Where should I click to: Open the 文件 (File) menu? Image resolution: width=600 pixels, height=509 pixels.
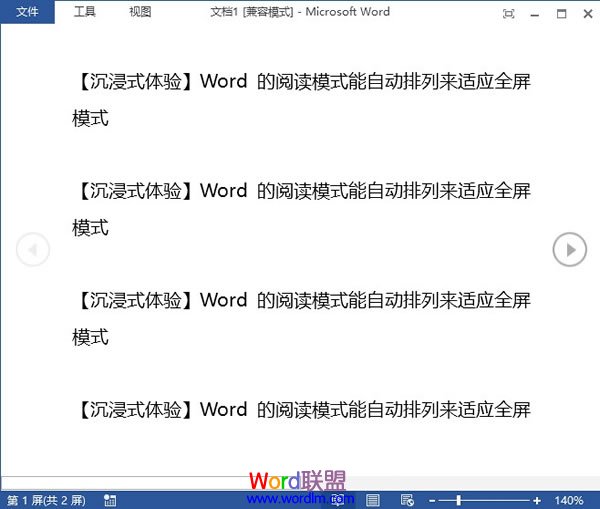(27, 12)
